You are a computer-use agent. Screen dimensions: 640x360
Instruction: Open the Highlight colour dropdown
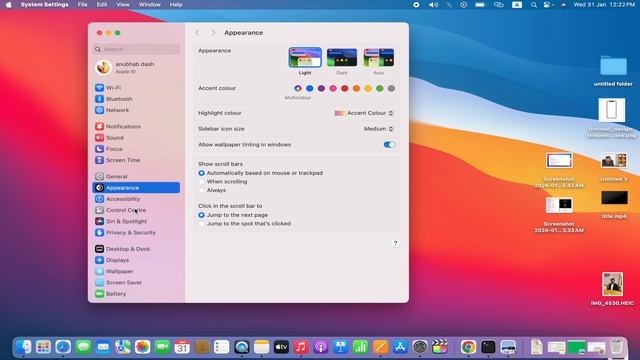[364, 113]
